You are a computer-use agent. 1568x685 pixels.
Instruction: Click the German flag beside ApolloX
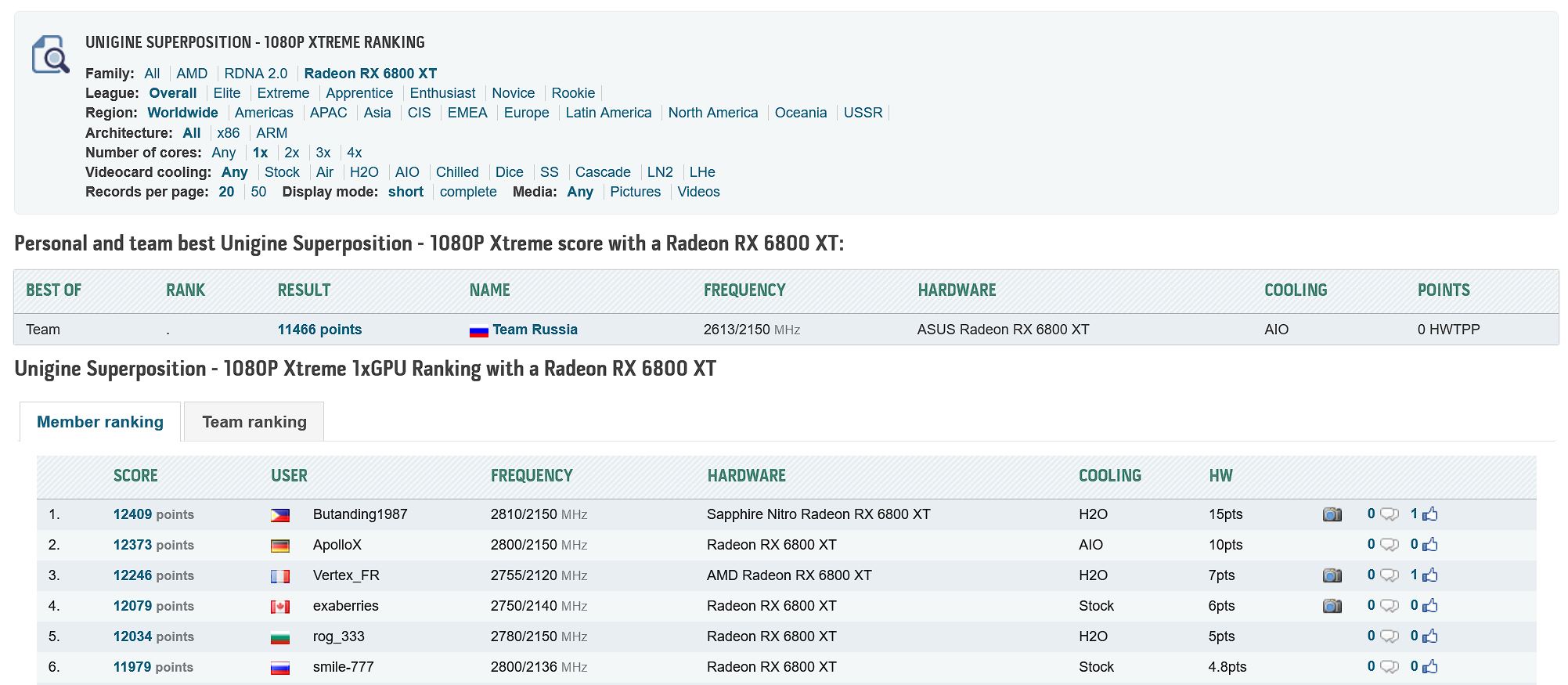[x=280, y=546]
